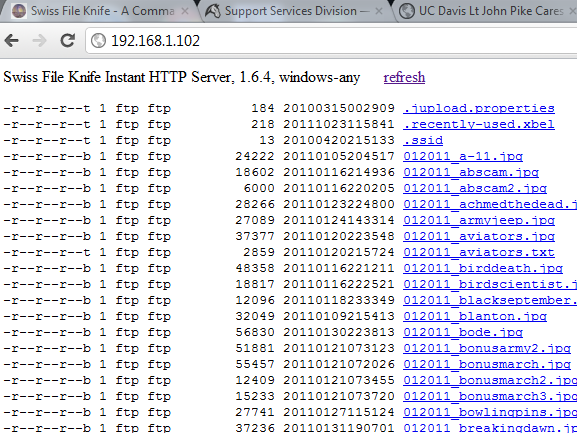Open the .recently-used.xbel file link

pyautogui.click(x=479, y=124)
